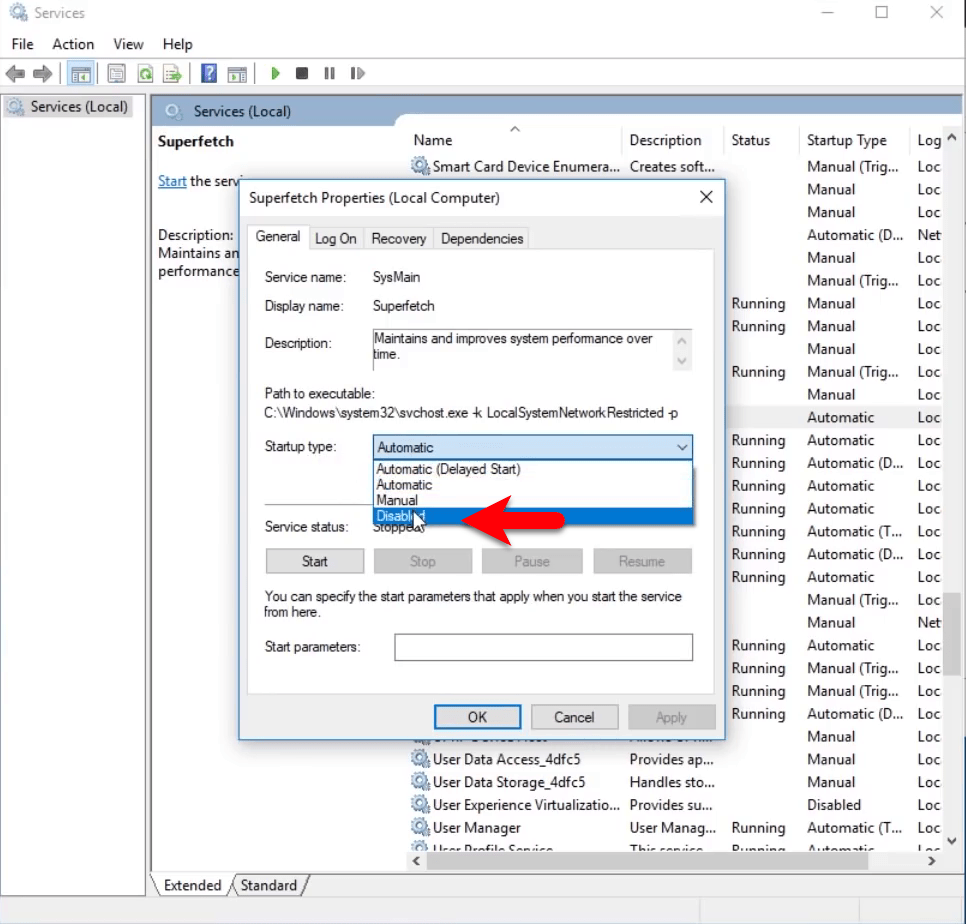Screen dimensions: 966x924
Task: Click the description box scroll down arrow
Action: click(x=682, y=361)
